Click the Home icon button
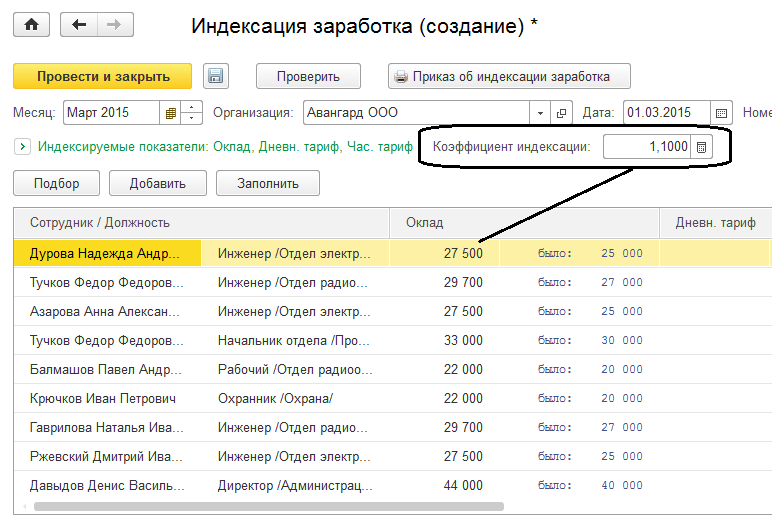 point(31,26)
